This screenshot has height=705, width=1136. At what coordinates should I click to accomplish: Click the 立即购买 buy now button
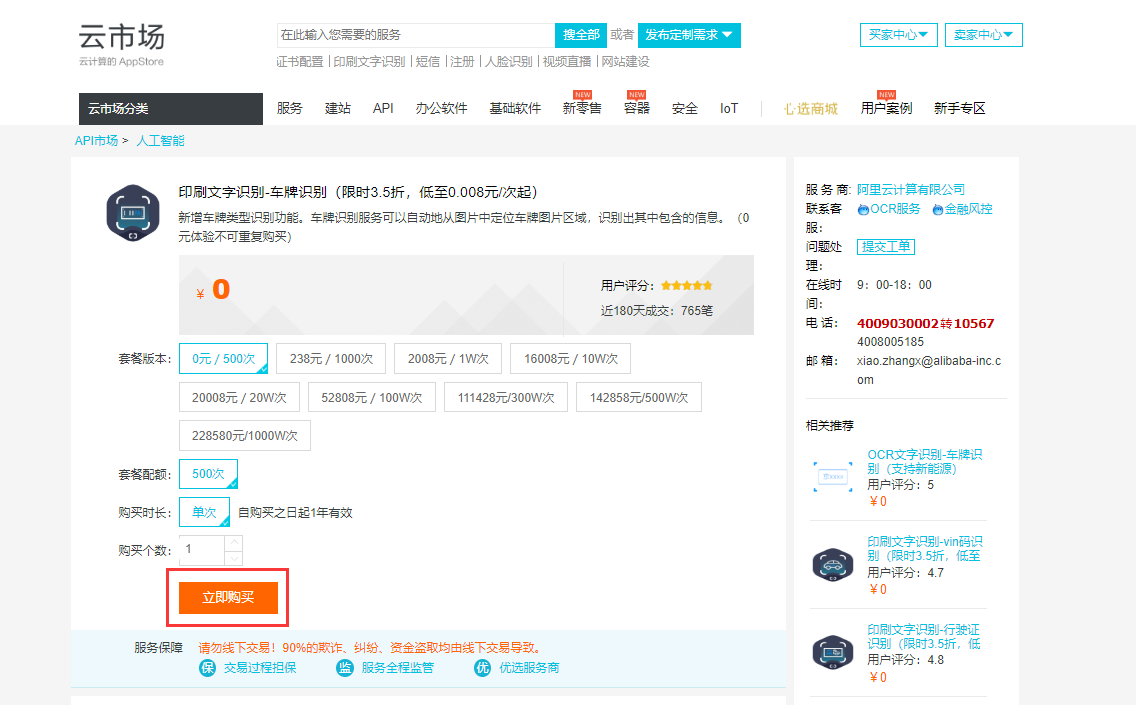(x=228, y=598)
